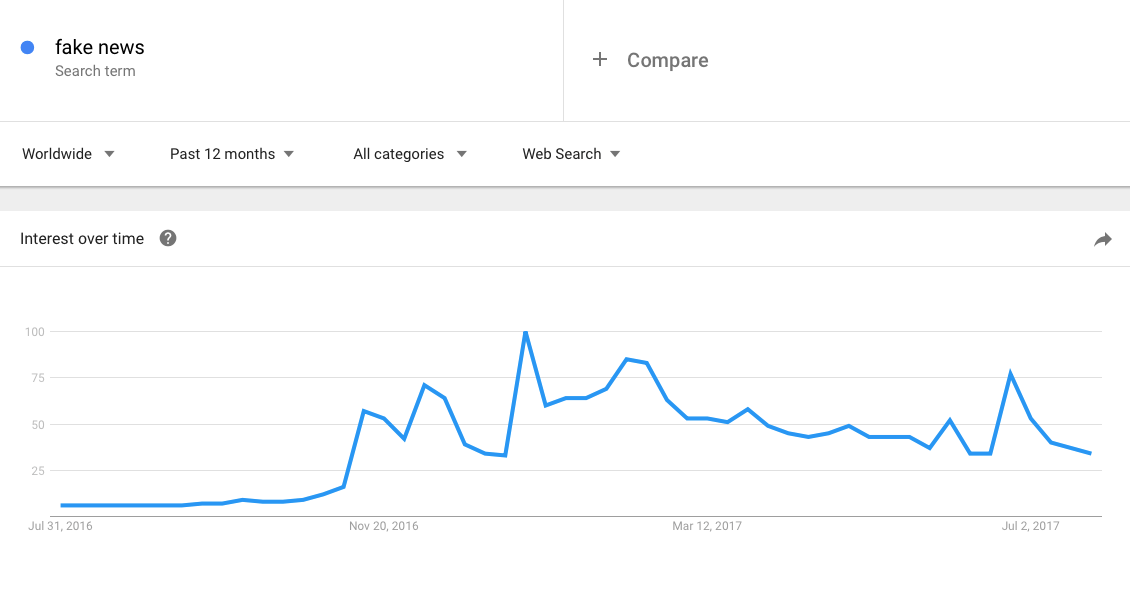Click the blue dot next to fake news
Image resolution: width=1130 pixels, height=597 pixels.
[x=27, y=48]
